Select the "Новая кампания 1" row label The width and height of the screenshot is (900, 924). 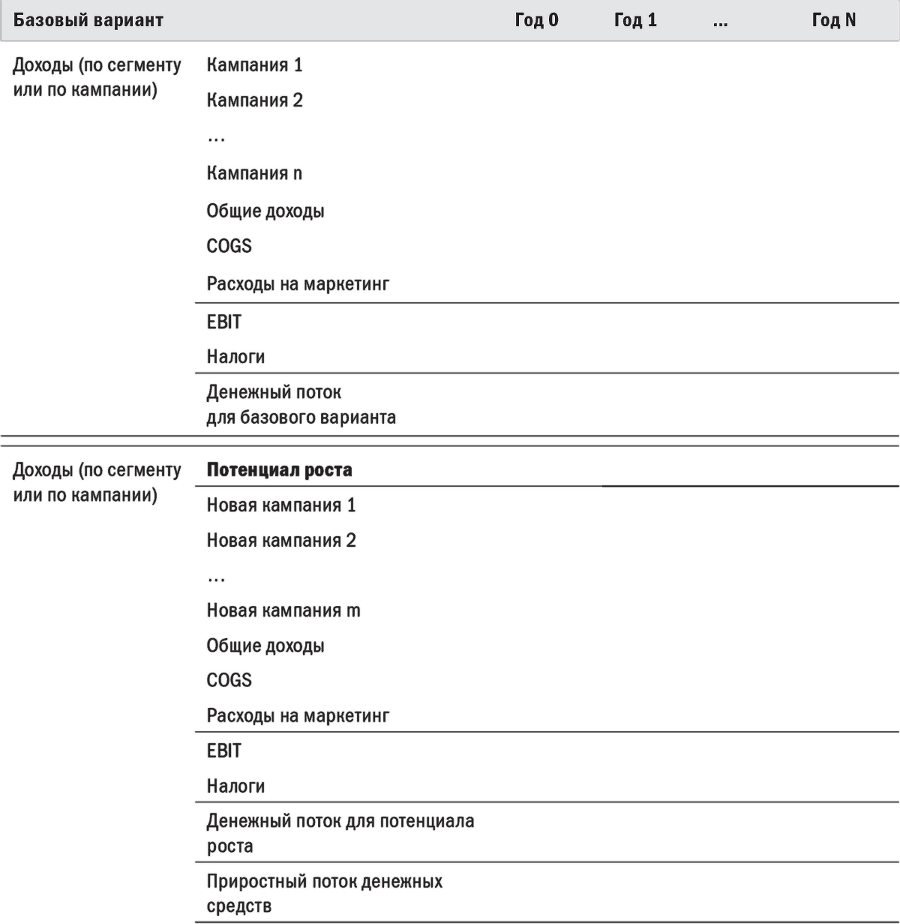pos(281,506)
